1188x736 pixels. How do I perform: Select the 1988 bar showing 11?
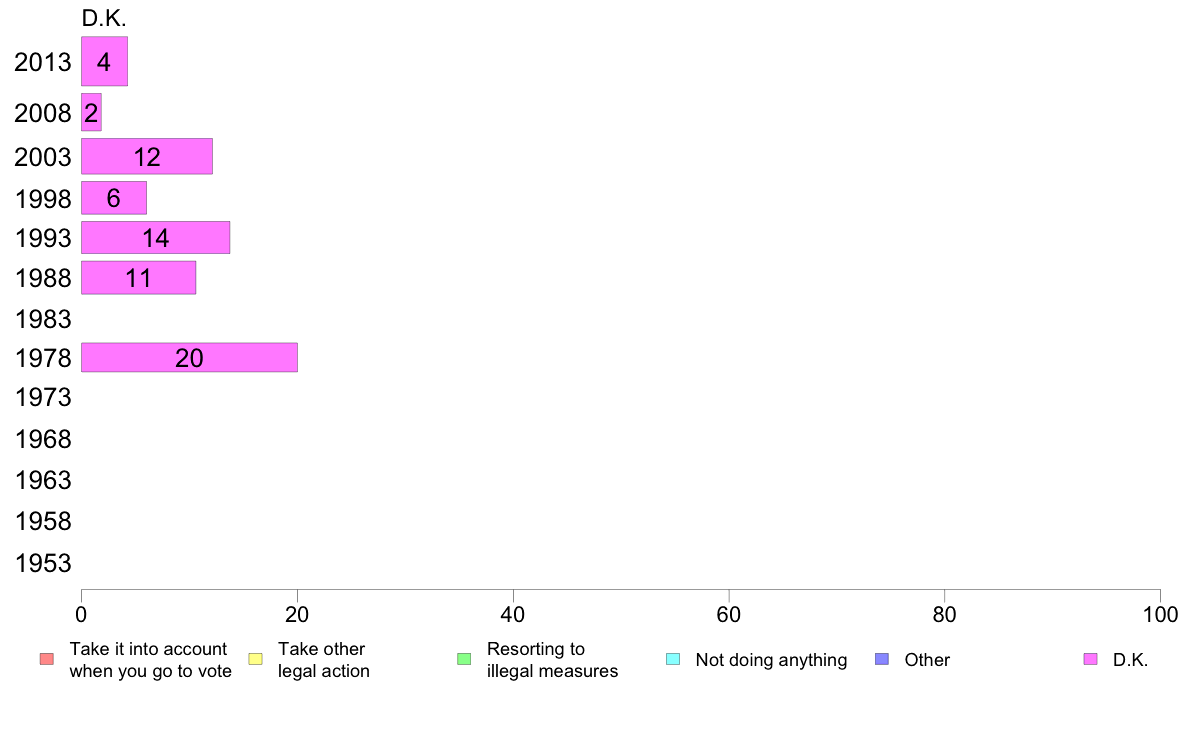(x=139, y=277)
